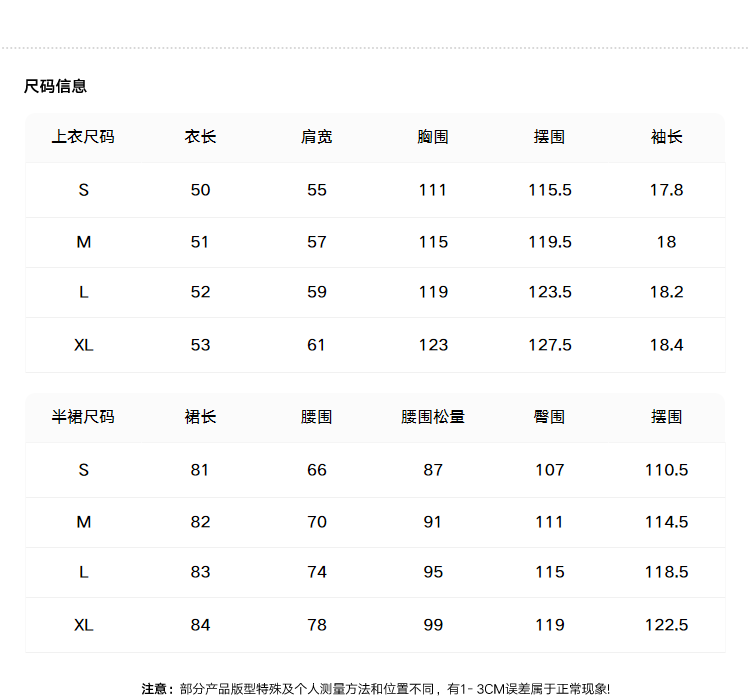
Task: Select the waist value 74
Action: pos(316,572)
